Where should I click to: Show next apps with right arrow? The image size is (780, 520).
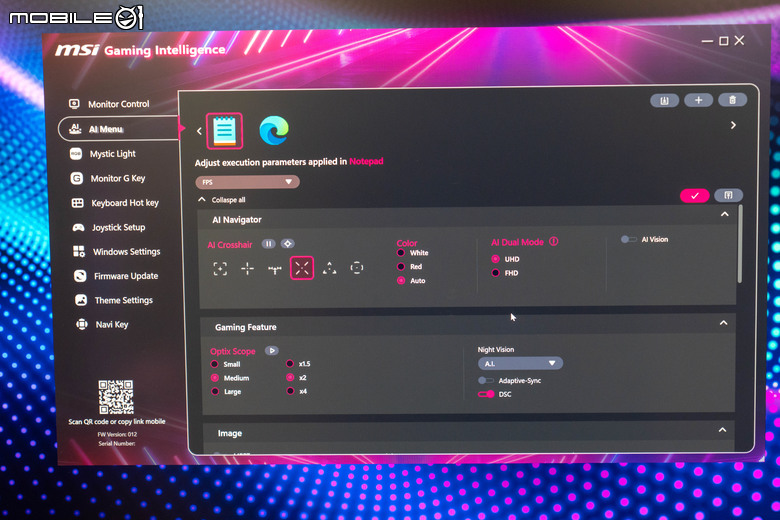733,125
